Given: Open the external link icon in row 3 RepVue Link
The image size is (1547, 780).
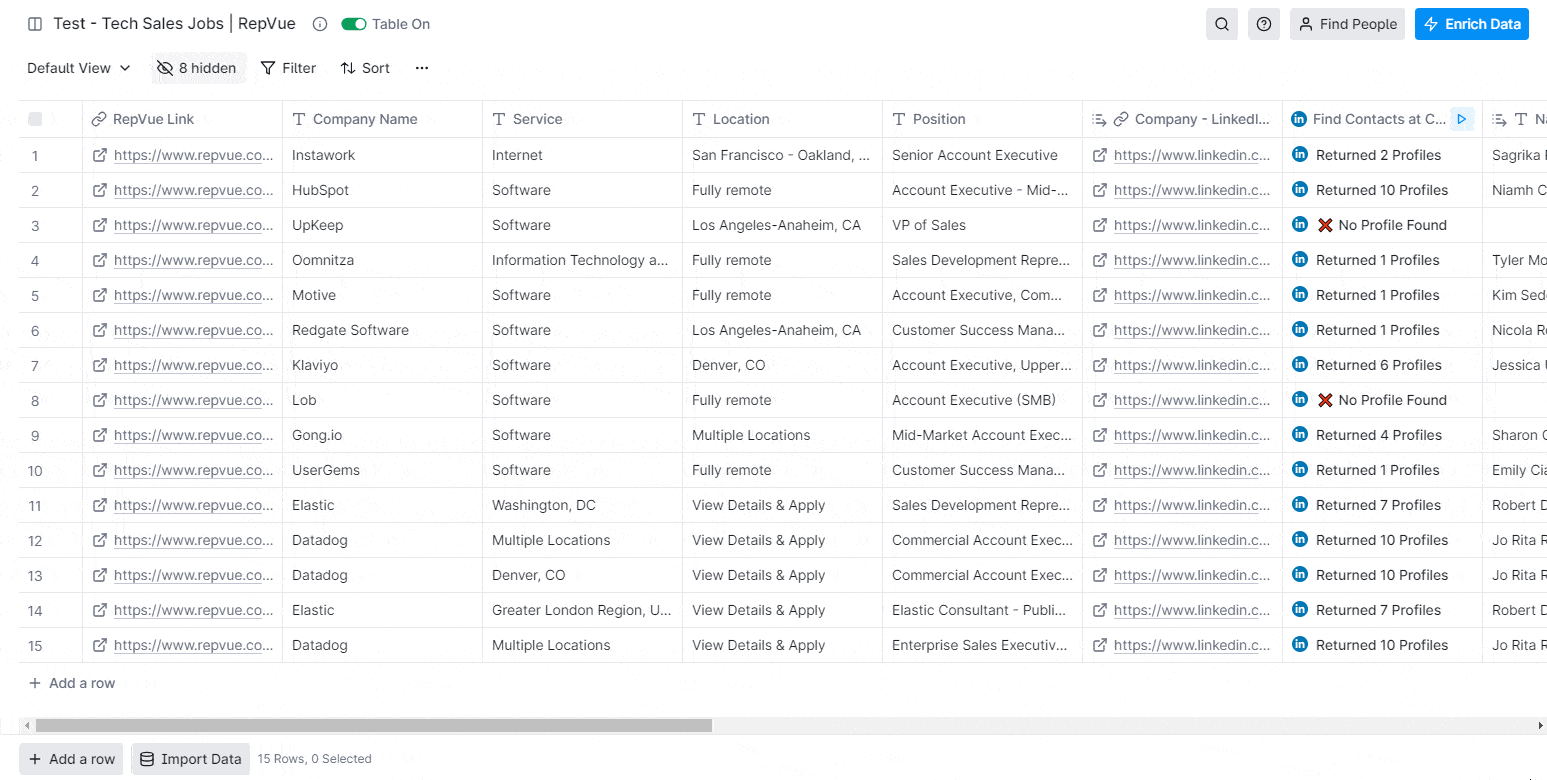Looking at the screenshot, I should click(x=100, y=225).
